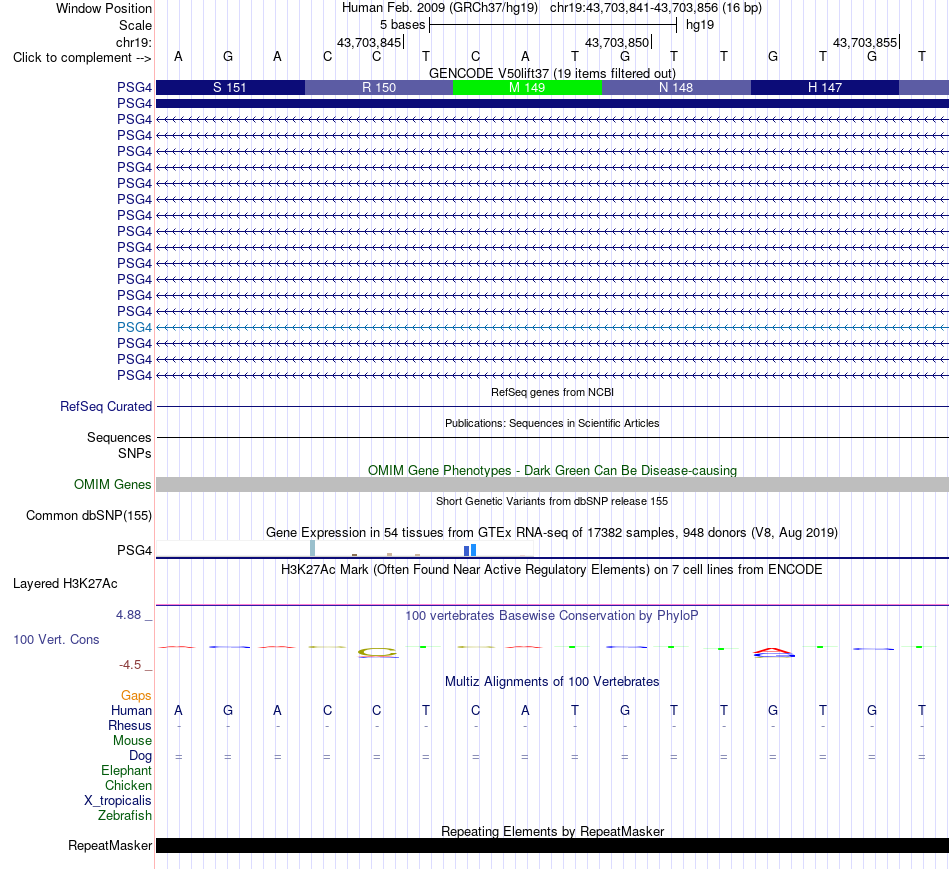
Task: Click the Zebrafish species label
Action: click(x=125, y=816)
